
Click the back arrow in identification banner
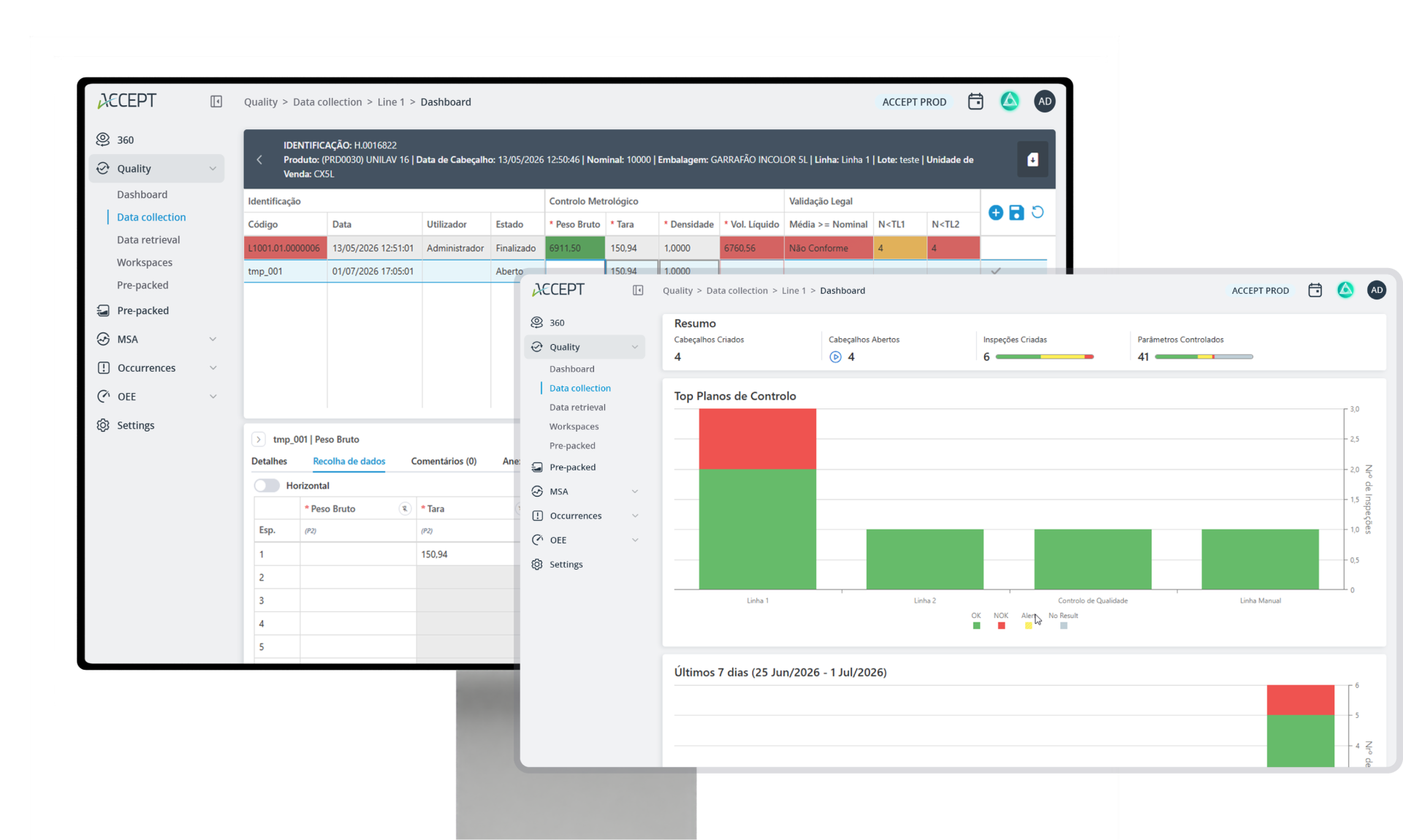259,160
